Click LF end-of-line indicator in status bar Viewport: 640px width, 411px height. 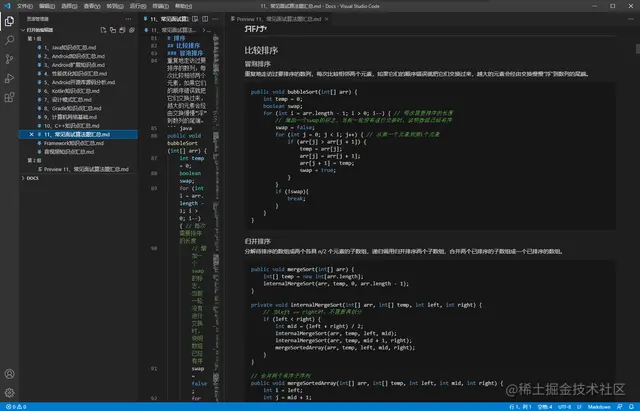pyautogui.click(x=579, y=407)
